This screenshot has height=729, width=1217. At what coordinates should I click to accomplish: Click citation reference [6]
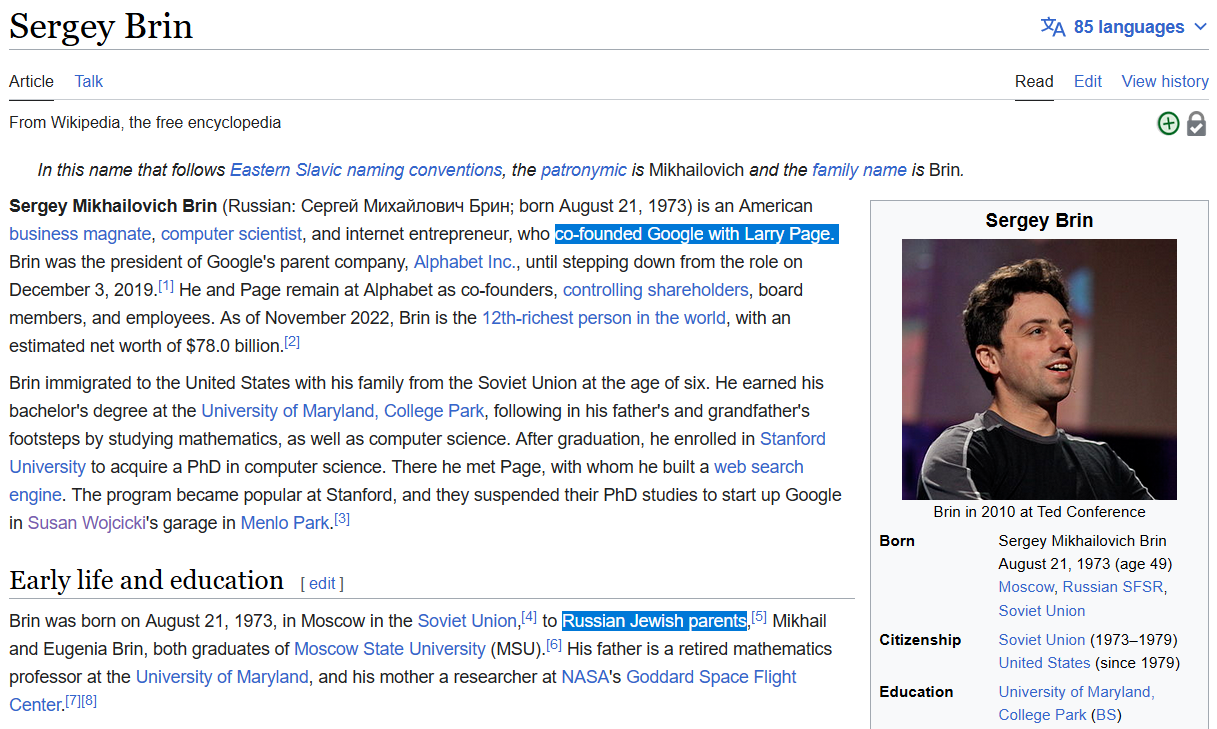tap(554, 645)
